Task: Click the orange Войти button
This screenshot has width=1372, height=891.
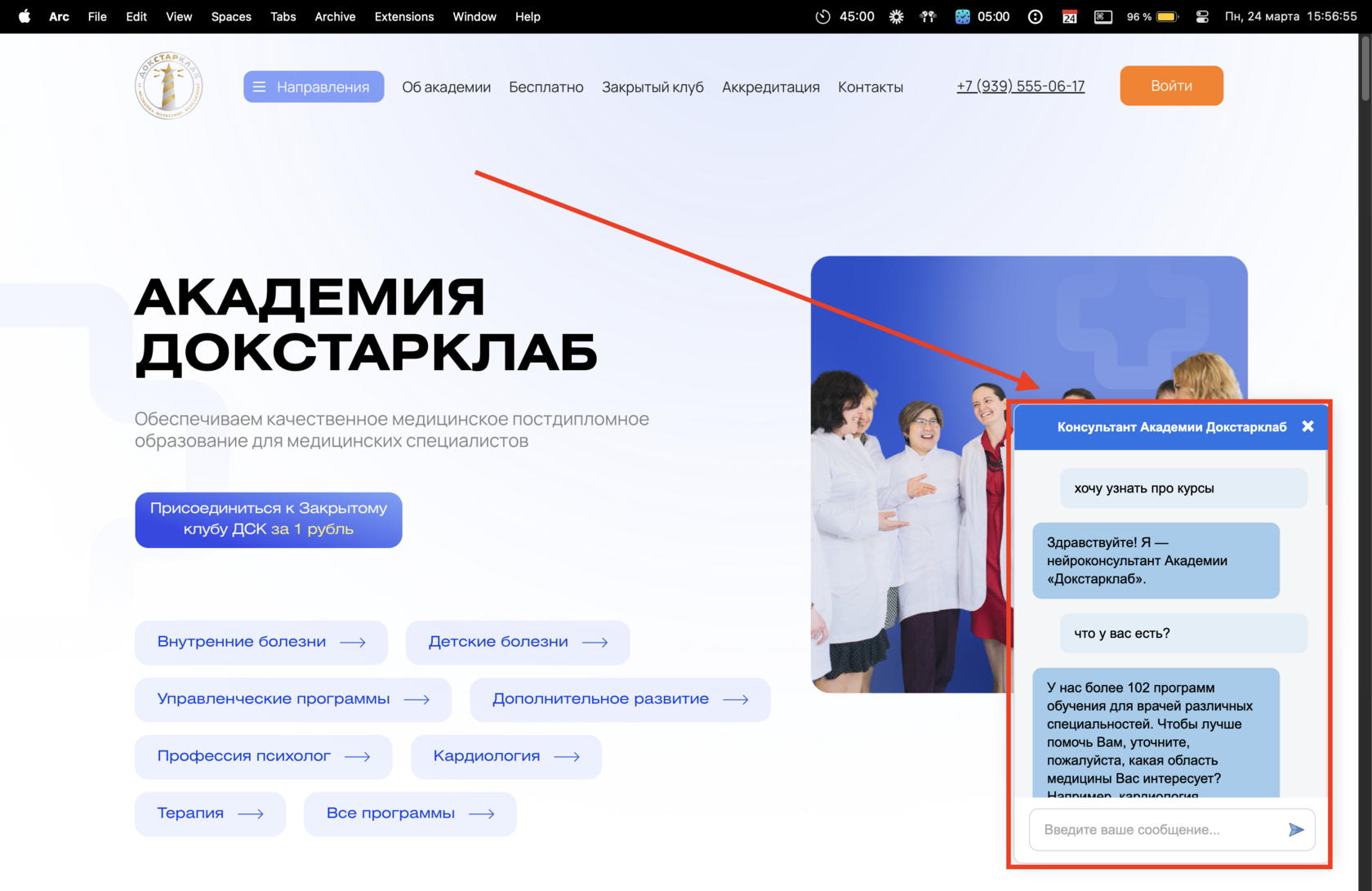Action: 1171,86
